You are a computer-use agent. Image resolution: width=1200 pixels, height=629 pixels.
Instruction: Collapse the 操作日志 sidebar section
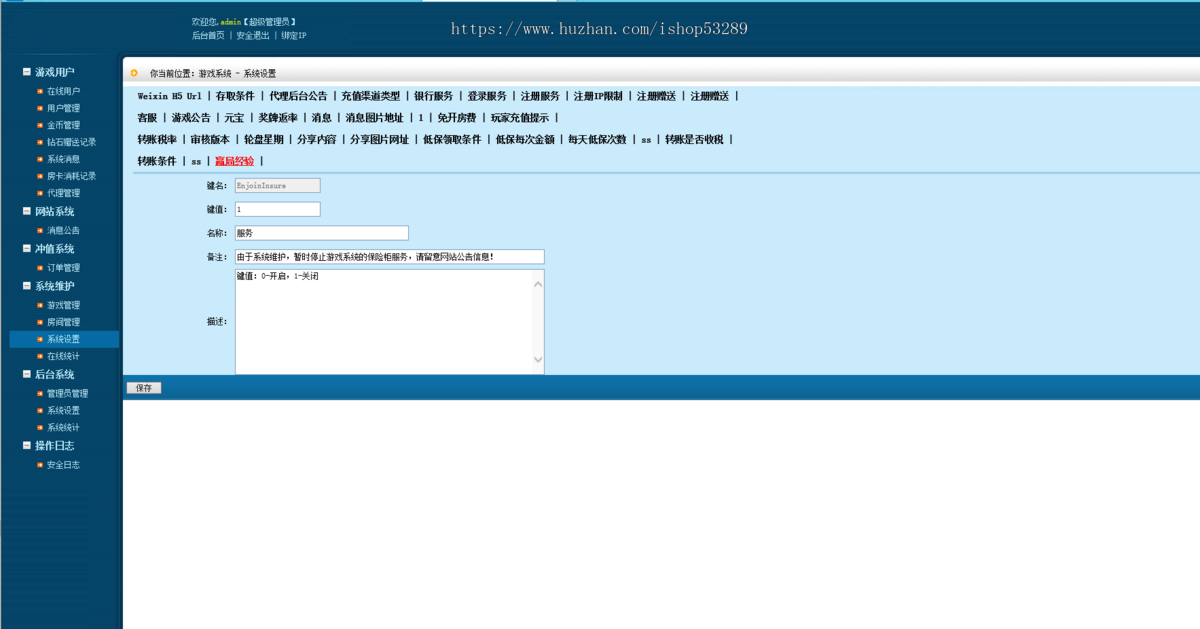tap(27, 446)
